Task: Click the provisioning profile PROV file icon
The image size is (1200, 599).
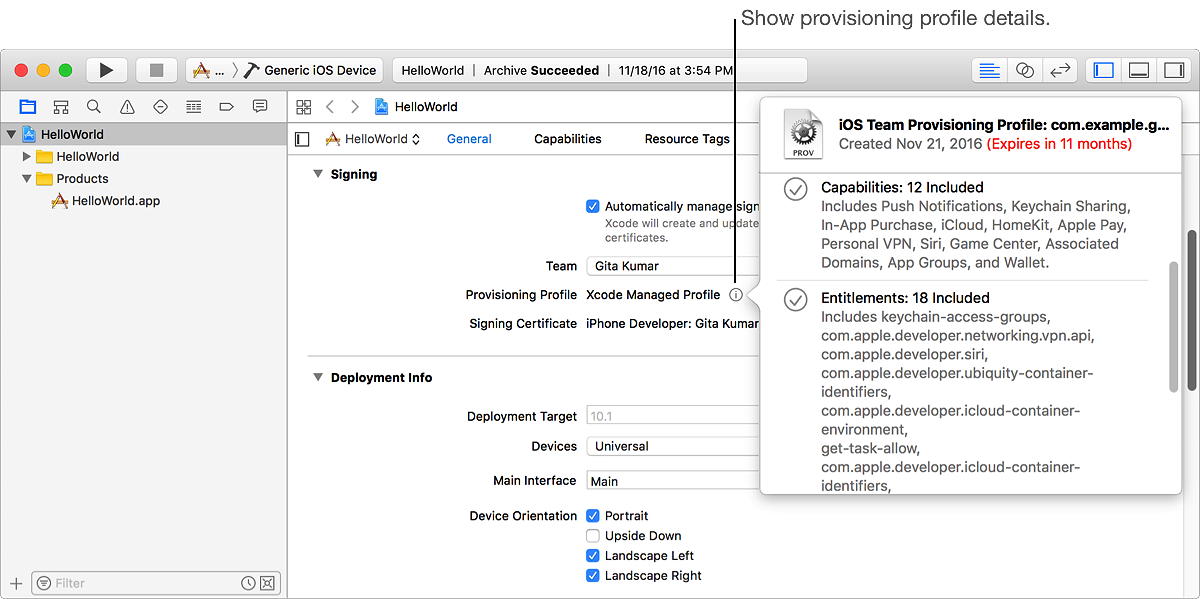Action: 803,134
